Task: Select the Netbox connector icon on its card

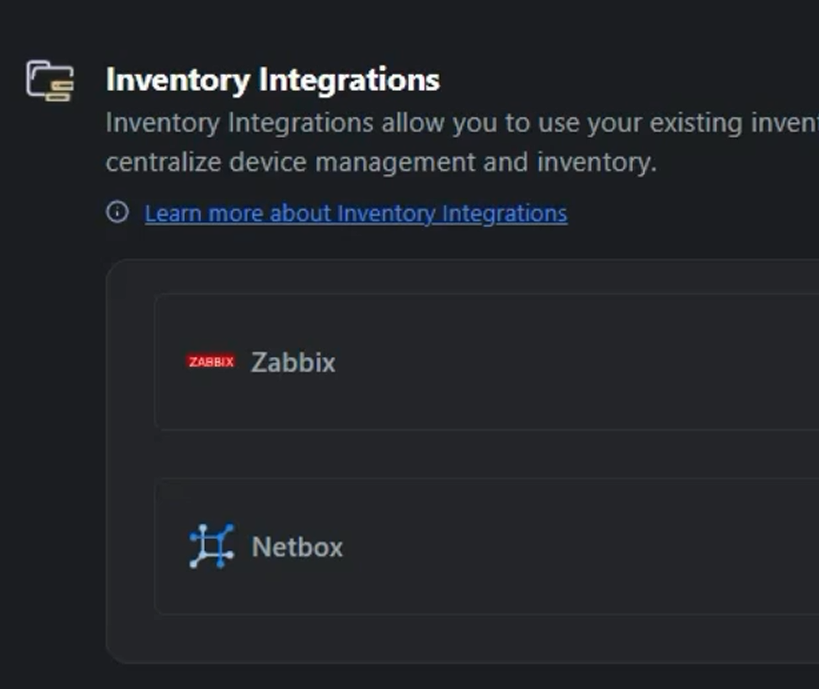Action: click(213, 546)
